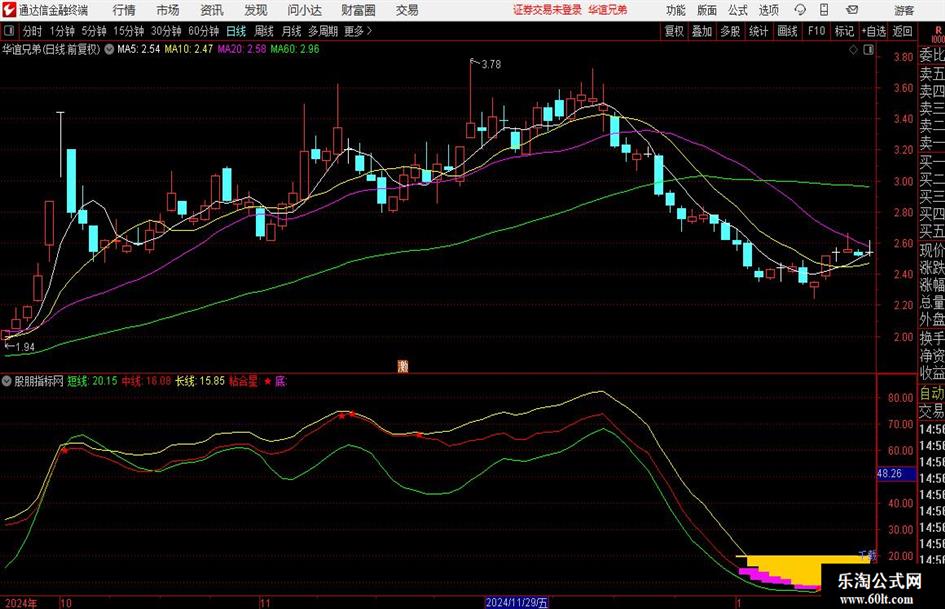Image resolution: width=945 pixels, height=609 pixels.
Task: Switch to 15分钟 period
Action: click(128, 31)
